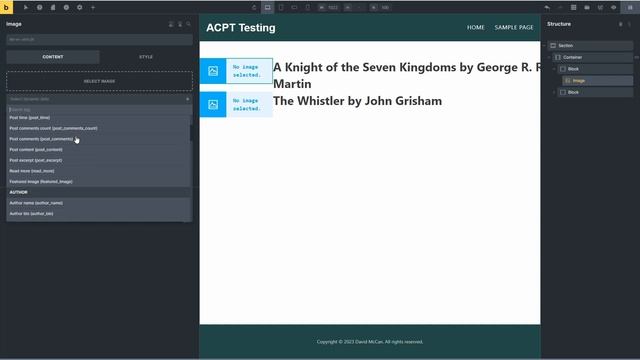
Task: Click the second image placeholder icon on canvas
Action: point(213,105)
